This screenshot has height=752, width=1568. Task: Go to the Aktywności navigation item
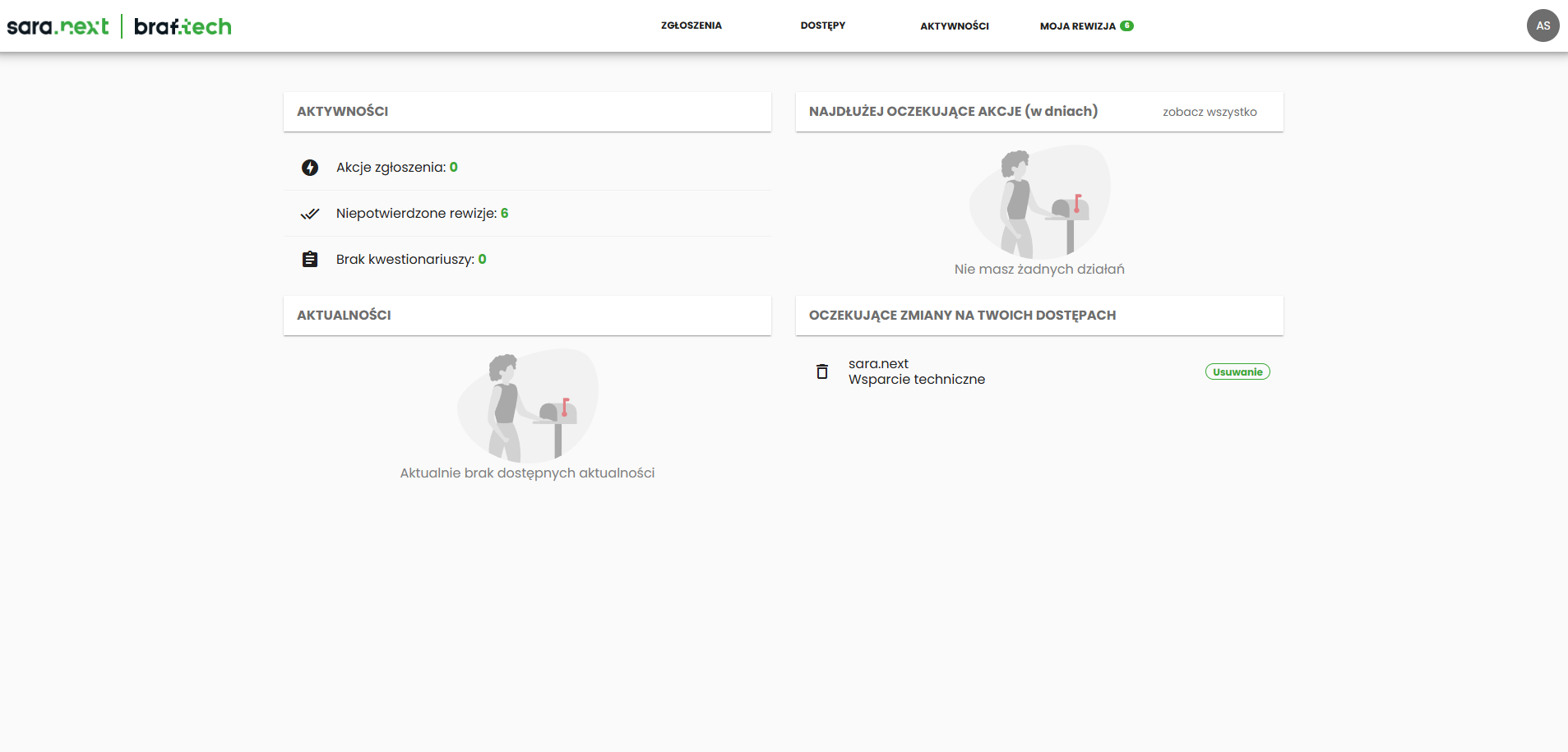coord(954,26)
